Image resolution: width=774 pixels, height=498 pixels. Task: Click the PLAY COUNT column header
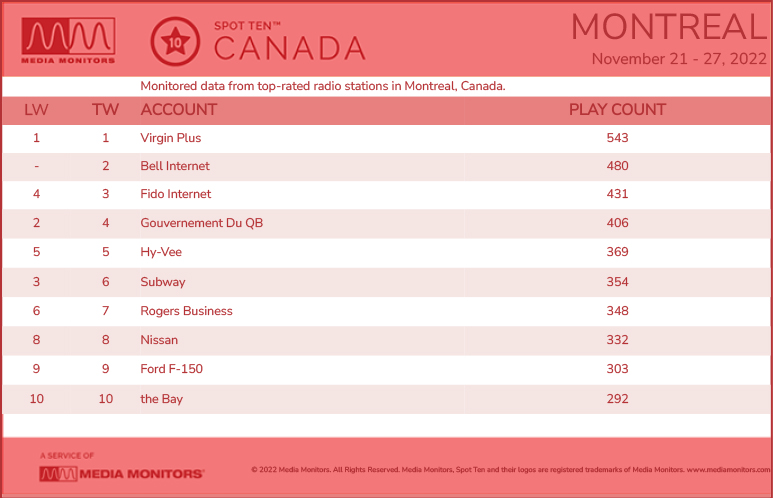click(x=618, y=110)
